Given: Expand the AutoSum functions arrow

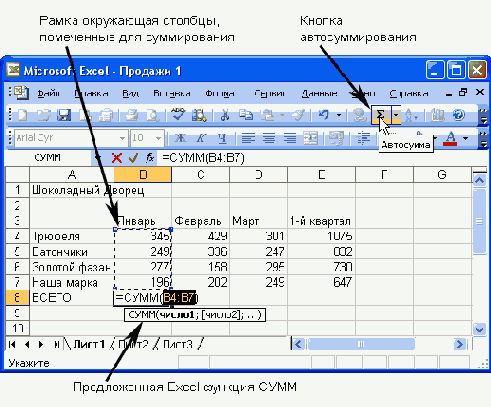Looking at the screenshot, I should click(396, 115).
